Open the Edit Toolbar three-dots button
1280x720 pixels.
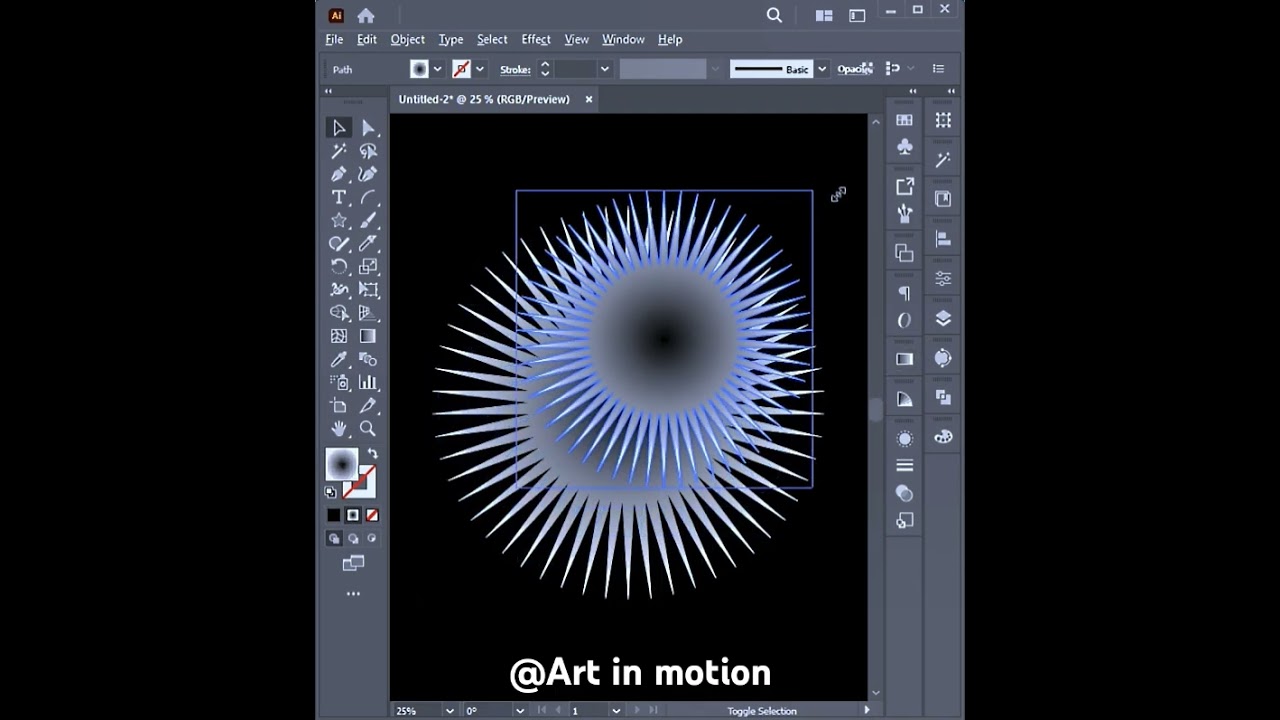pyautogui.click(x=353, y=594)
